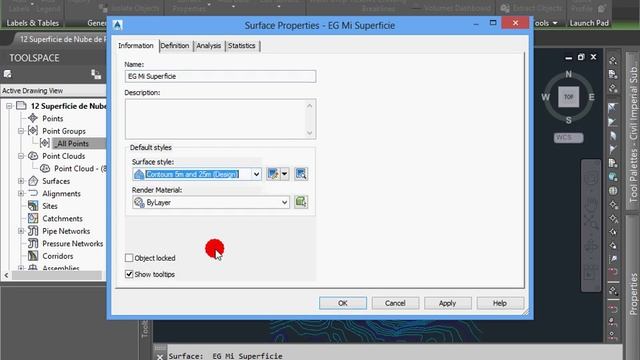Open Help for Surface Properties
Viewport: 640px width, 360px height.
[x=500, y=303]
